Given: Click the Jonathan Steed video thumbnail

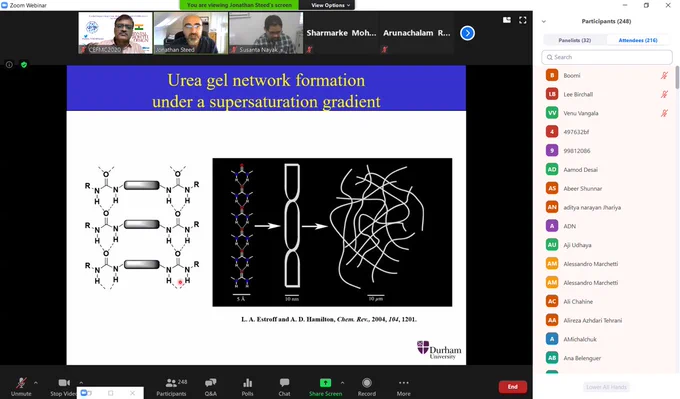Looking at the screenshot, I should coord(191,33).
